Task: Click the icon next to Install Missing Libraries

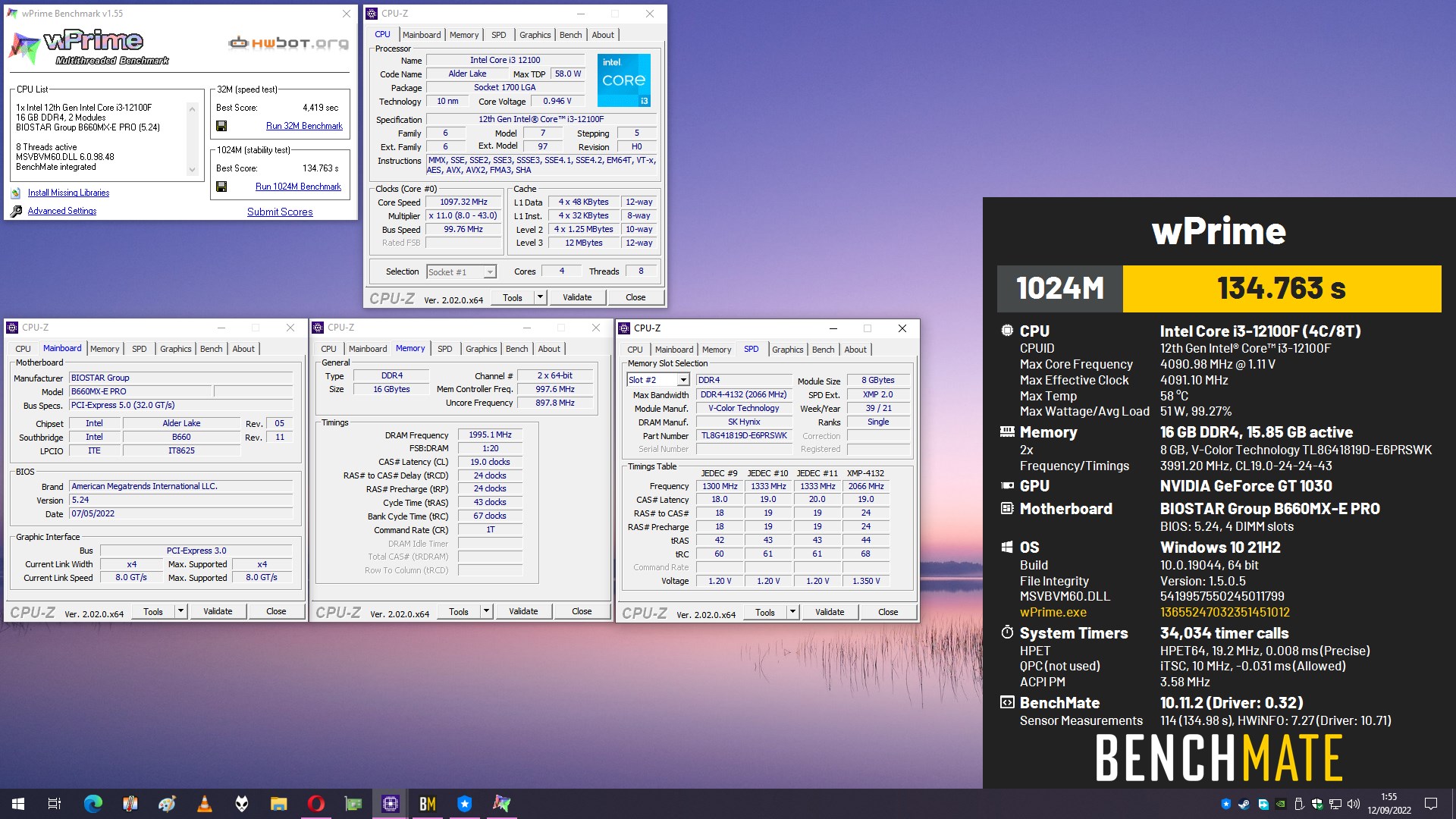Action: [x=16, y=193]
